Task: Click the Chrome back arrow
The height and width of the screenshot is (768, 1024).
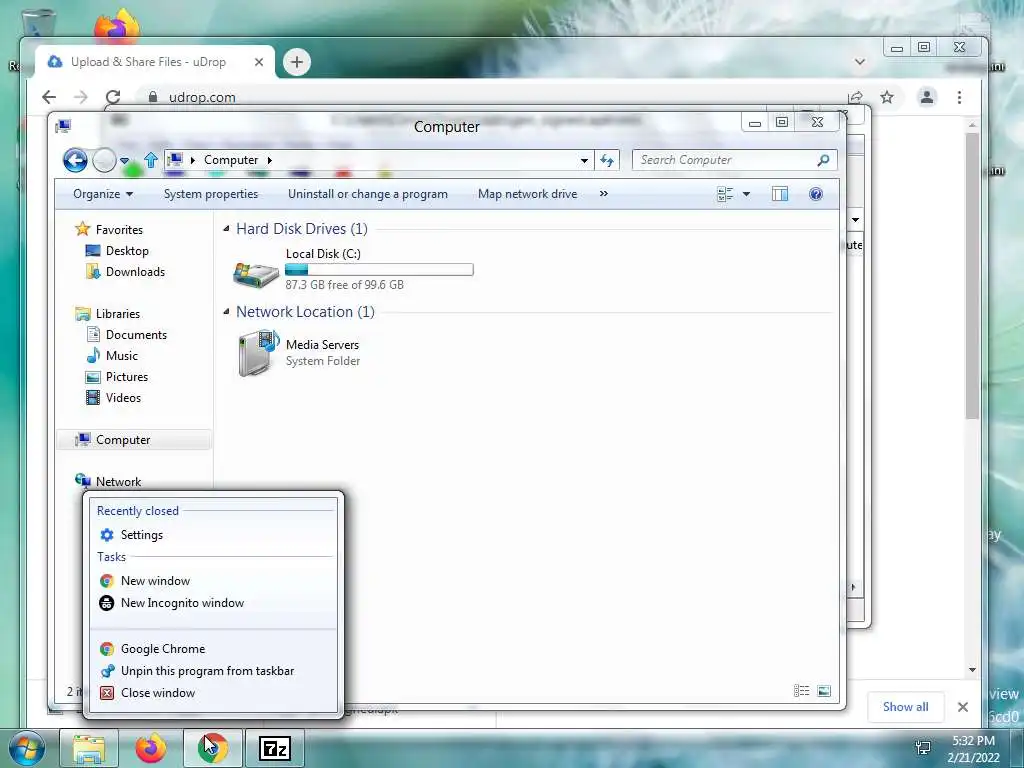Action: pyautogui.click(x=49, y=97)
